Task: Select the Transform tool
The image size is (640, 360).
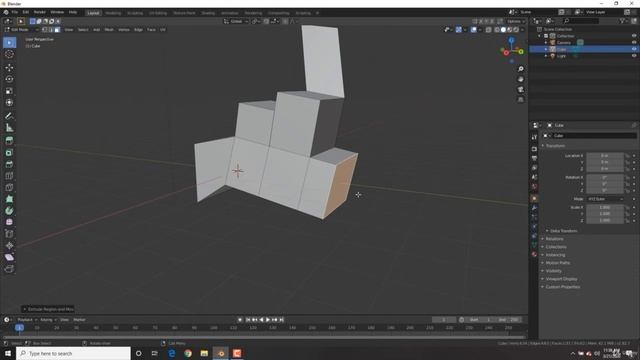Action: [9, 102]
